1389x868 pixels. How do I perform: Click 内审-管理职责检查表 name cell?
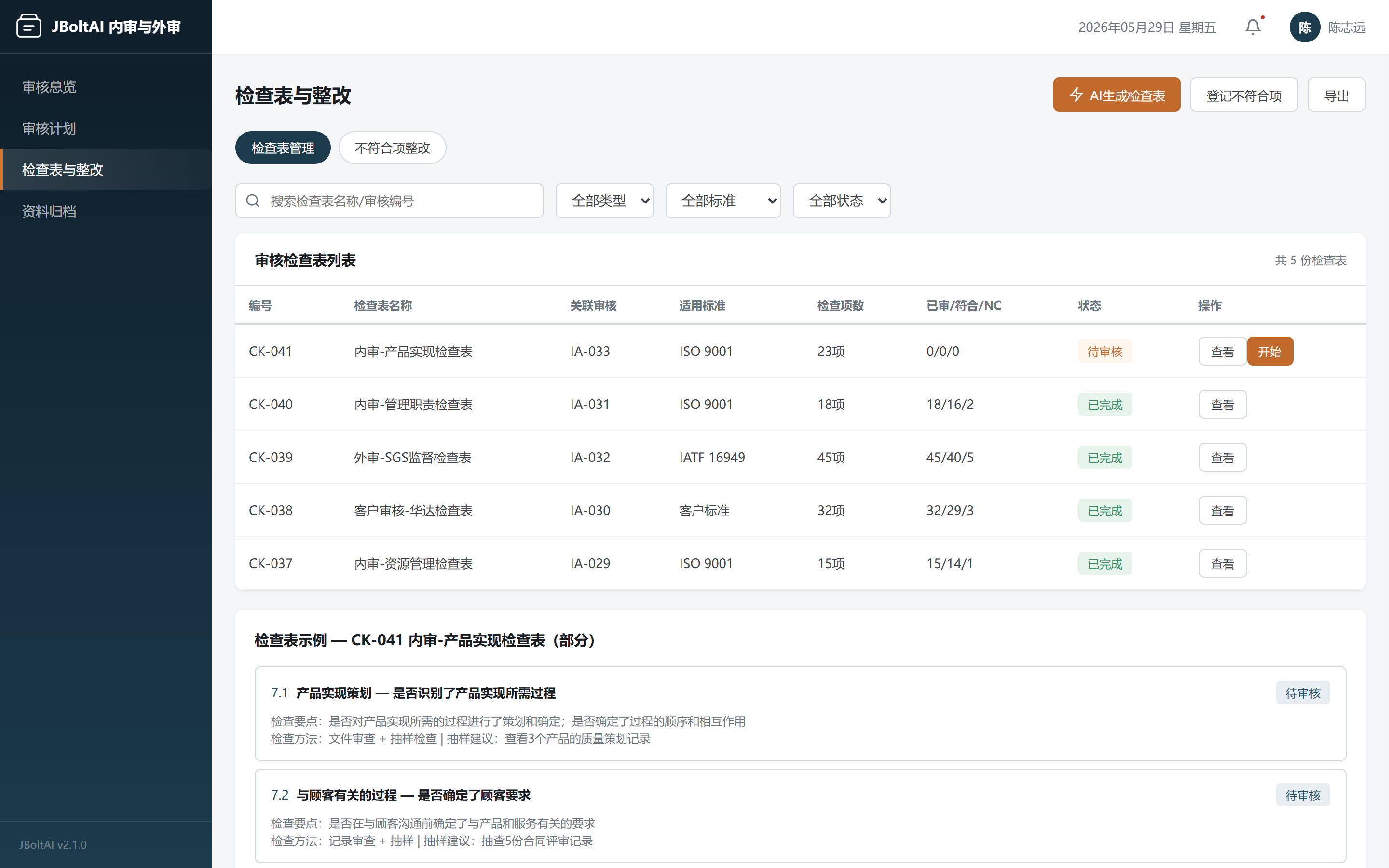point(413,405)
